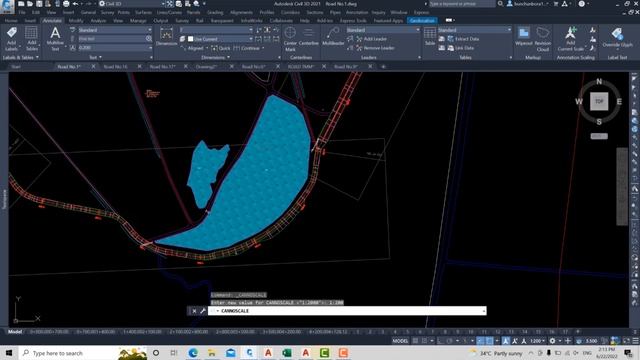This screenshot has width=640, height=360.
Task: Click the Remove Leader button
Action: tap(375, 48)
